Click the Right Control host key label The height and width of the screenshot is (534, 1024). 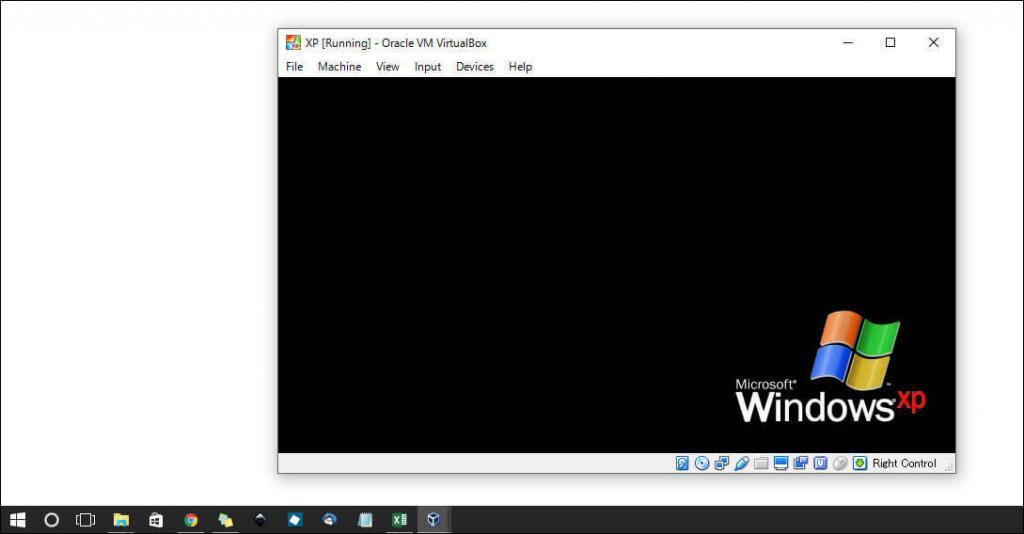904,463
